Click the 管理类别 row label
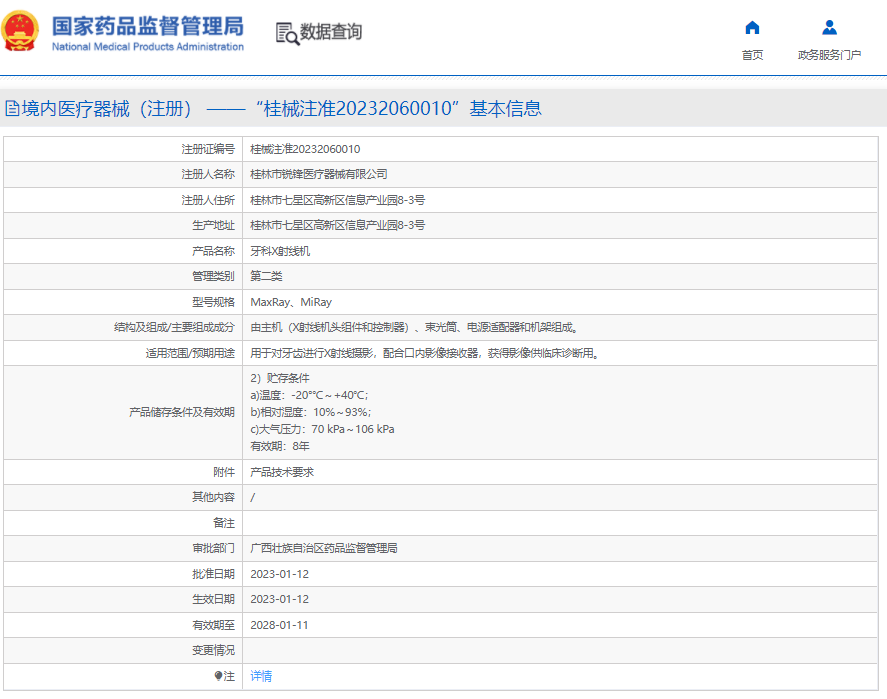The height and width of the screenshot is (699, 887). click(213, 276)
